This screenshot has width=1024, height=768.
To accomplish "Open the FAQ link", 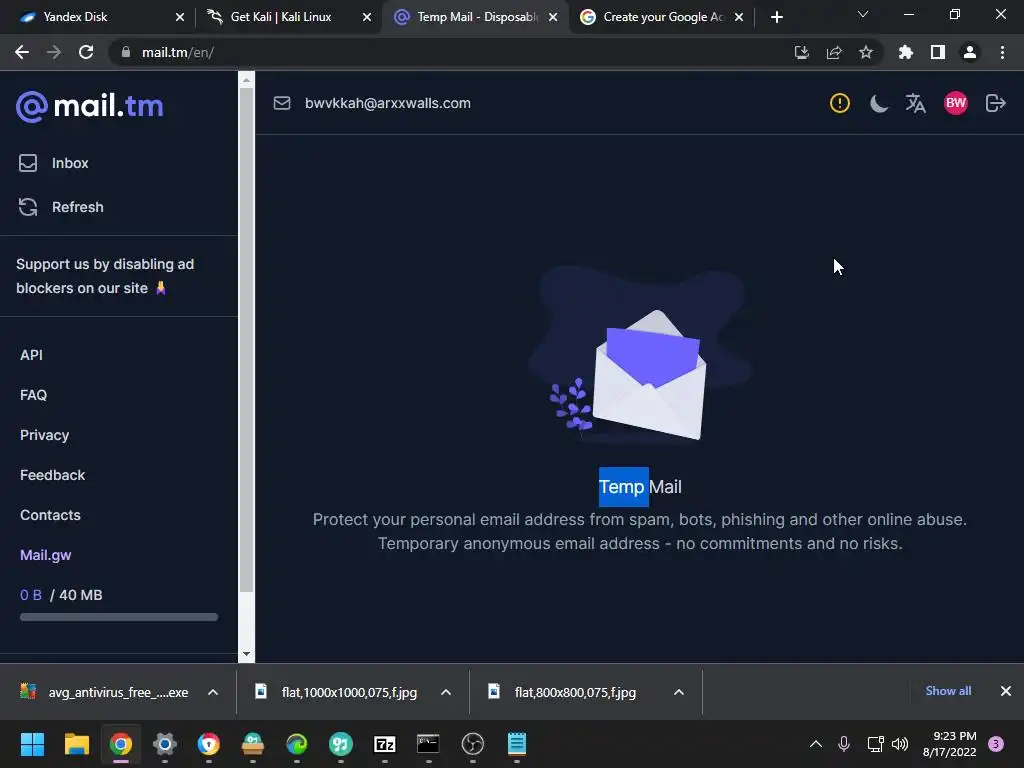I will [33, 395].
